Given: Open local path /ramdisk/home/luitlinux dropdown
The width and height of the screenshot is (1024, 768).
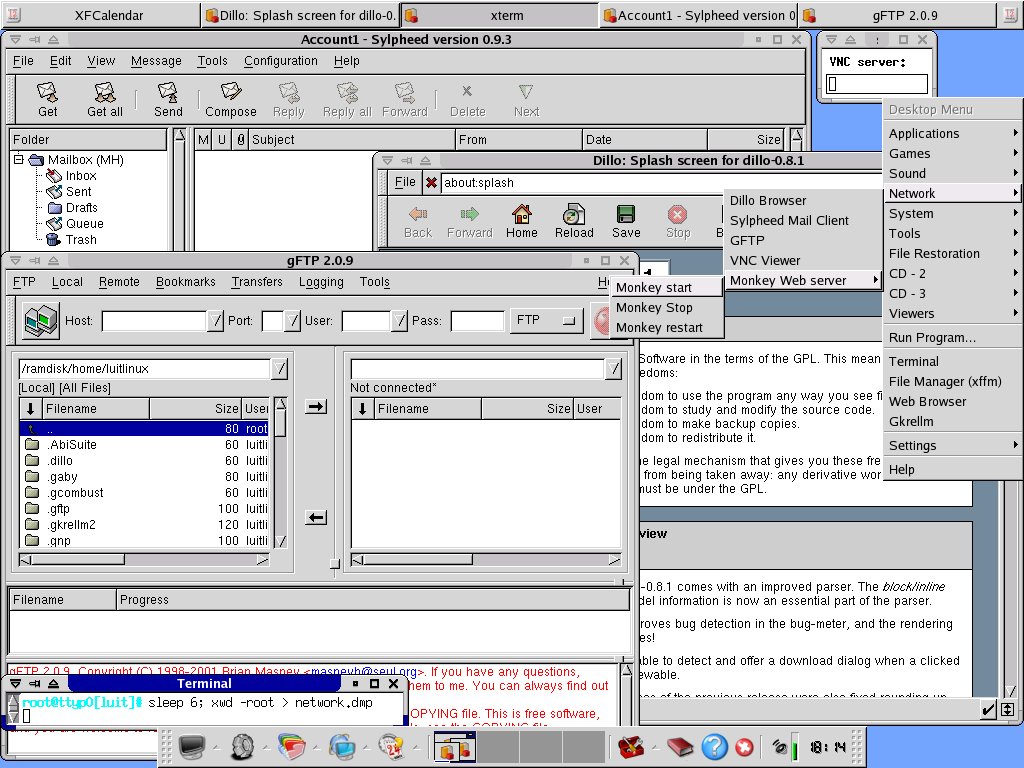Looking at the screenshot, I should [x=280, y=369].
